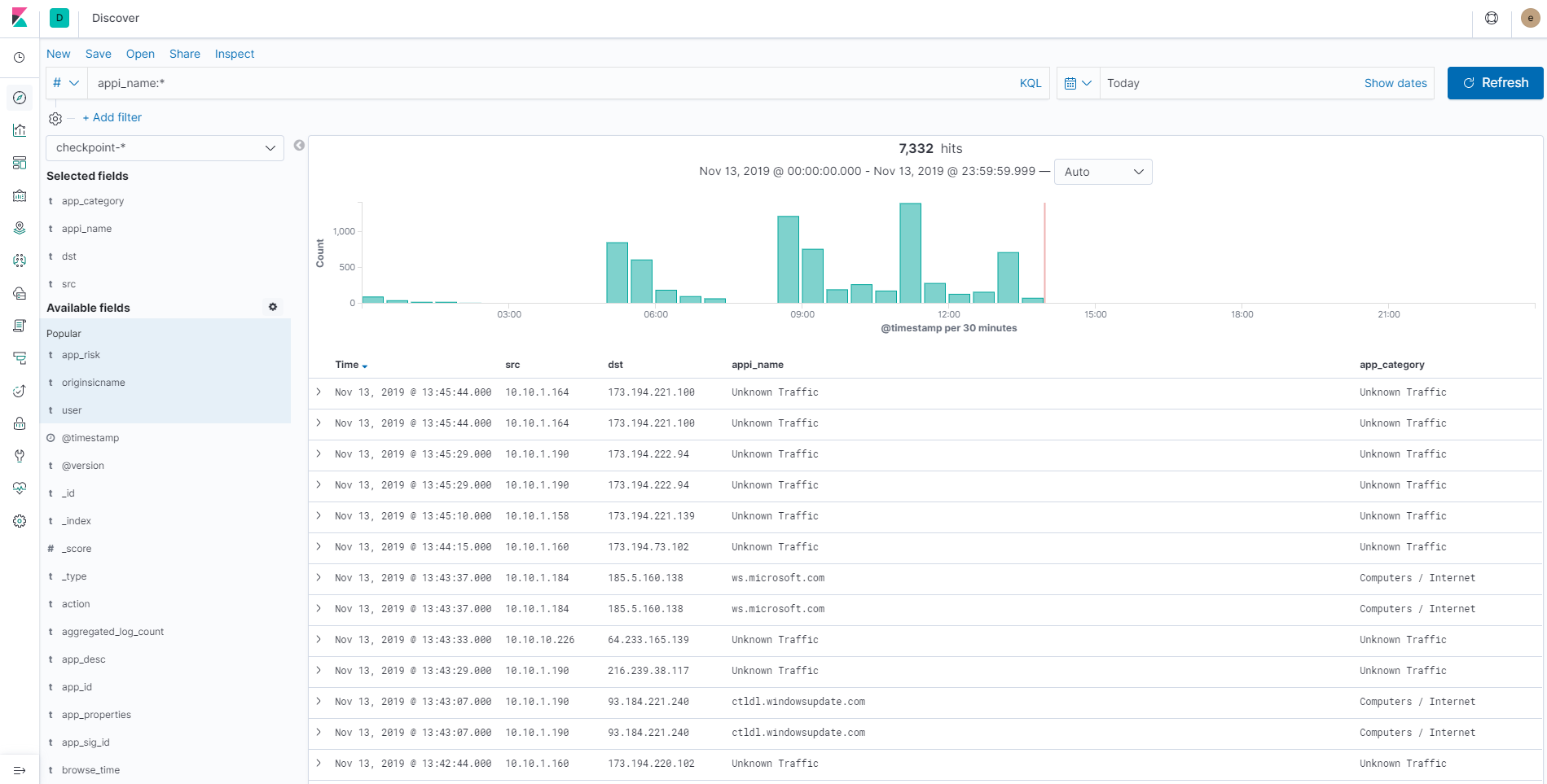Click the help life-ring icon
The image size is (1547, 784).
pos(1492,17)
